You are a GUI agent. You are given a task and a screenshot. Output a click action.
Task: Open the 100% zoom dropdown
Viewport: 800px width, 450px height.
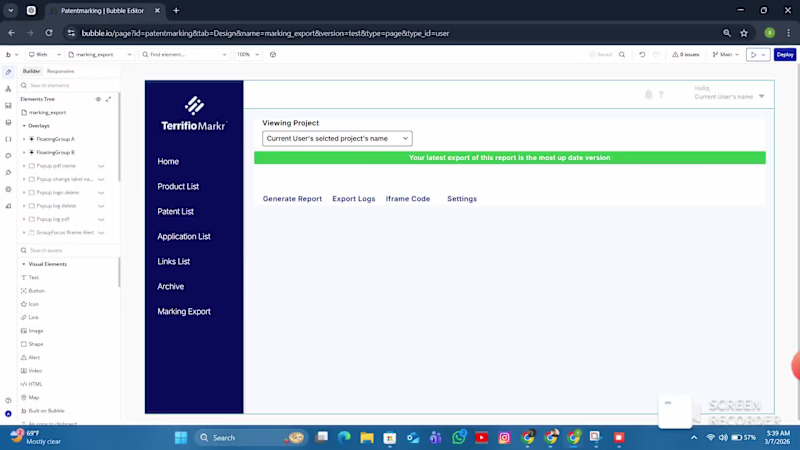[247, 55]
